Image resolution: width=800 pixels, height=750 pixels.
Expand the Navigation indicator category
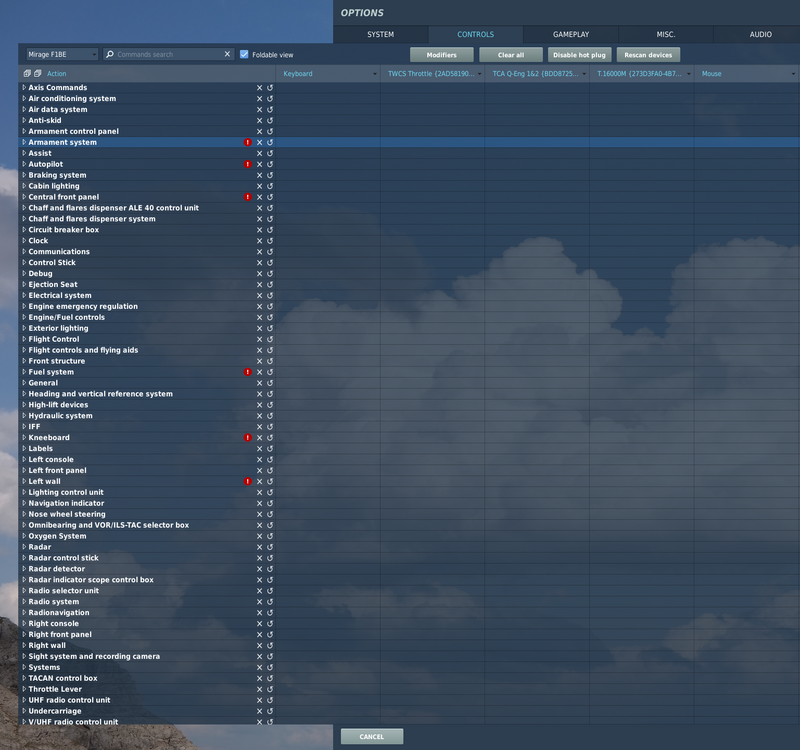24,503
